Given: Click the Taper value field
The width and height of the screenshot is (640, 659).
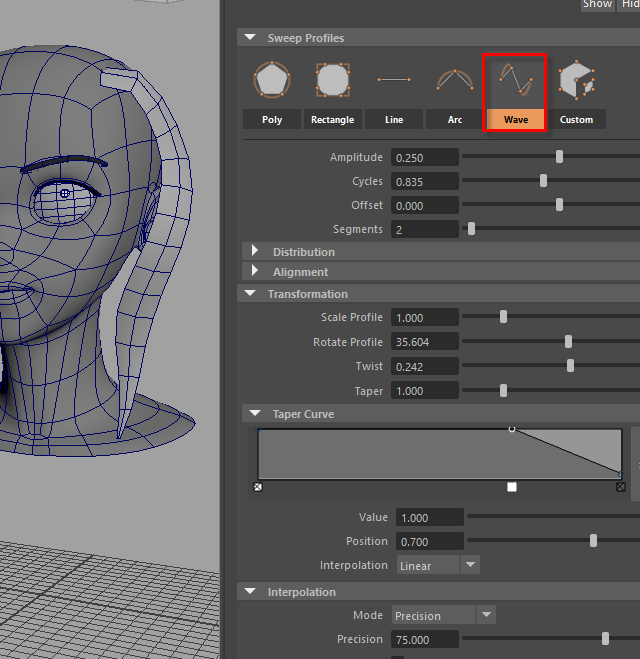Looking at the screenshot, I should [424, 390].
